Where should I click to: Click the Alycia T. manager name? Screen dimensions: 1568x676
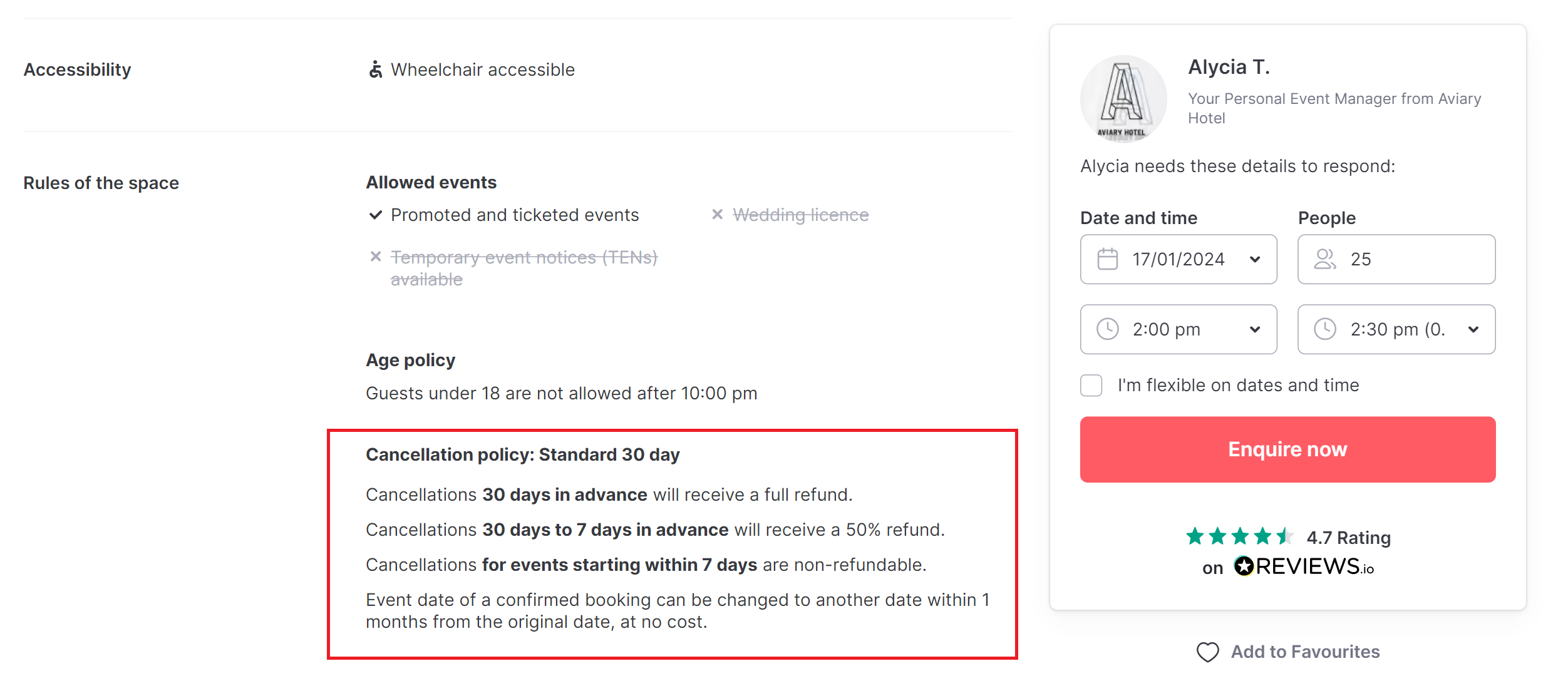tap(1229, 67)
